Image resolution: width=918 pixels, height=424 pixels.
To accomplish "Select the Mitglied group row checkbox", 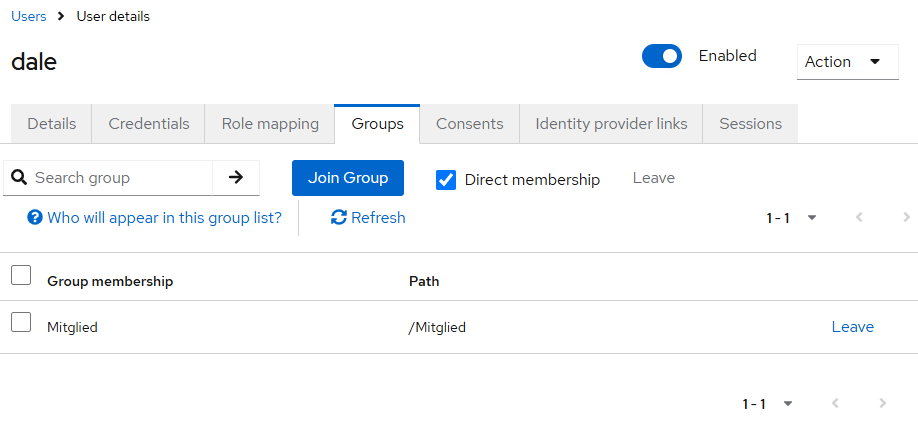I will coord(21,322).
